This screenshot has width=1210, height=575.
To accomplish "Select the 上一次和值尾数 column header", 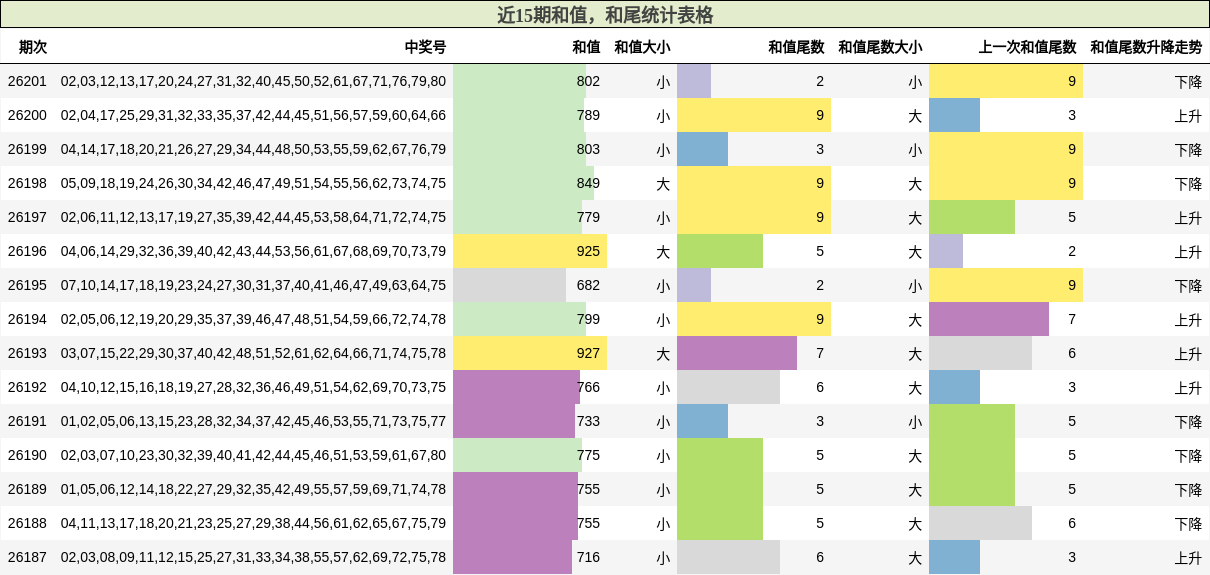I will pyautogui.click(x=1027, y=47).
